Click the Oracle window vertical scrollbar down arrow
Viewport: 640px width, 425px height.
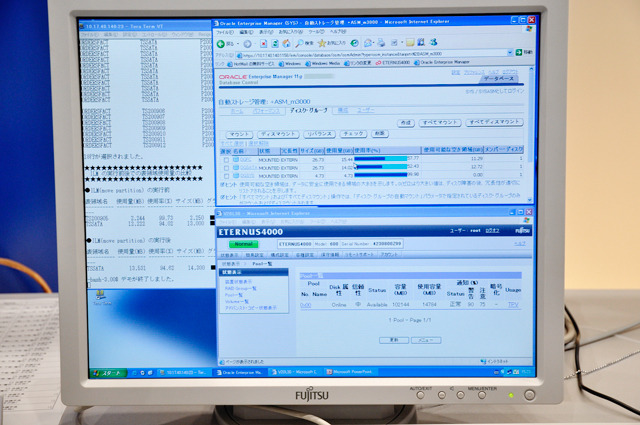pyautogui.click(x=530, y=200)
